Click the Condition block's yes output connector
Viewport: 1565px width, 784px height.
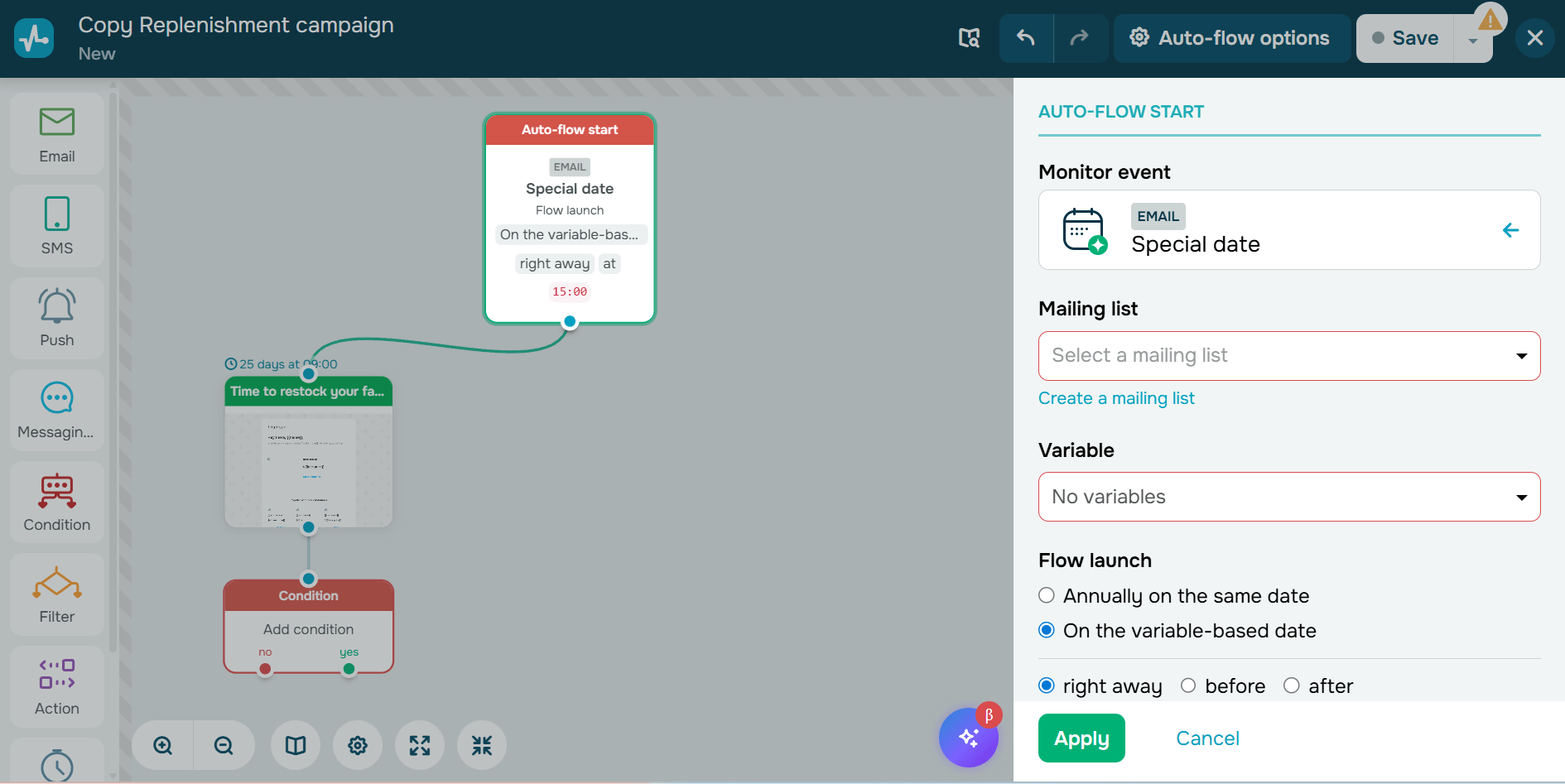(349, 669)
